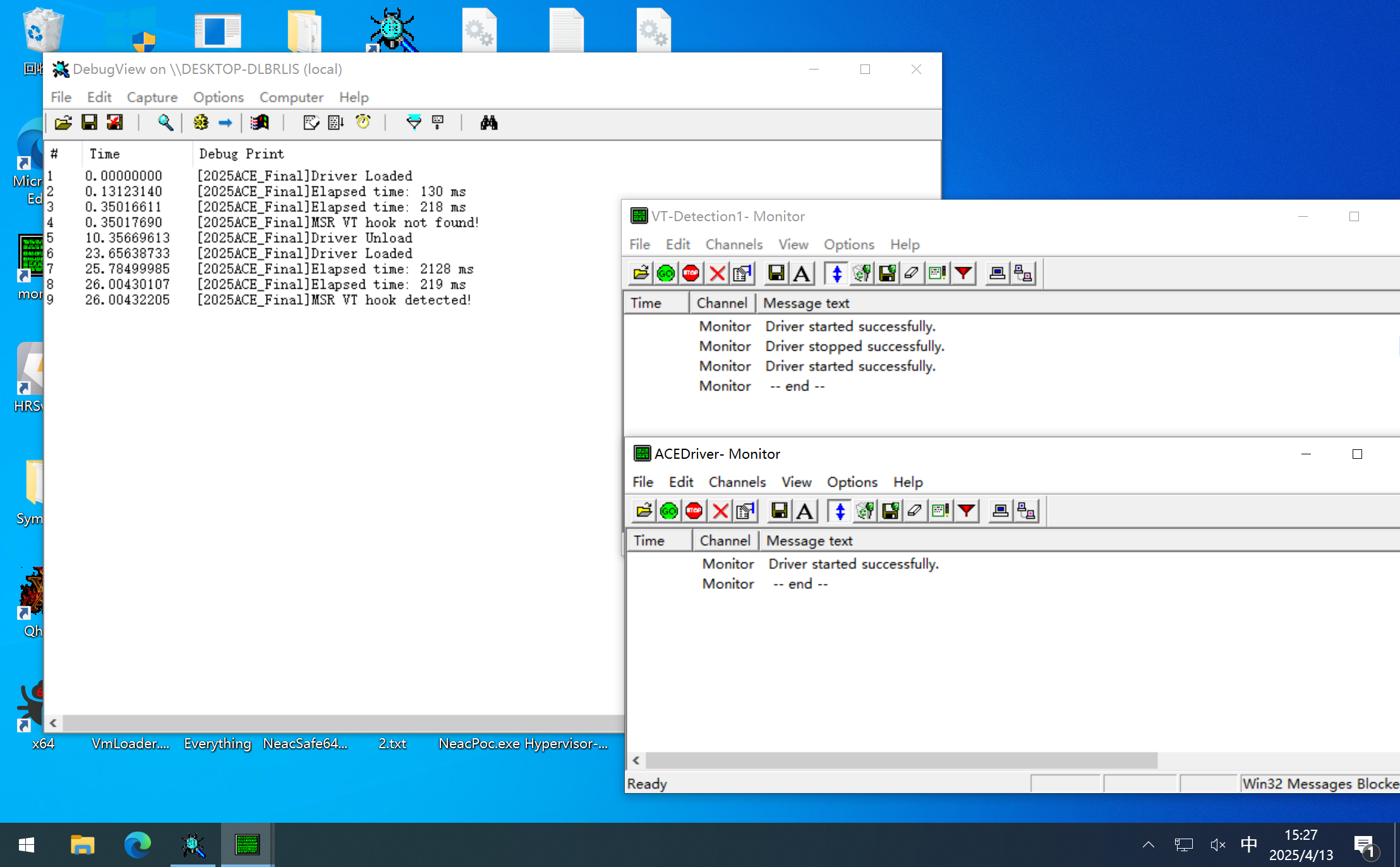
Task: Click the Save floppy icon in DebugView toolbar
Action: [x=89, y=123]
